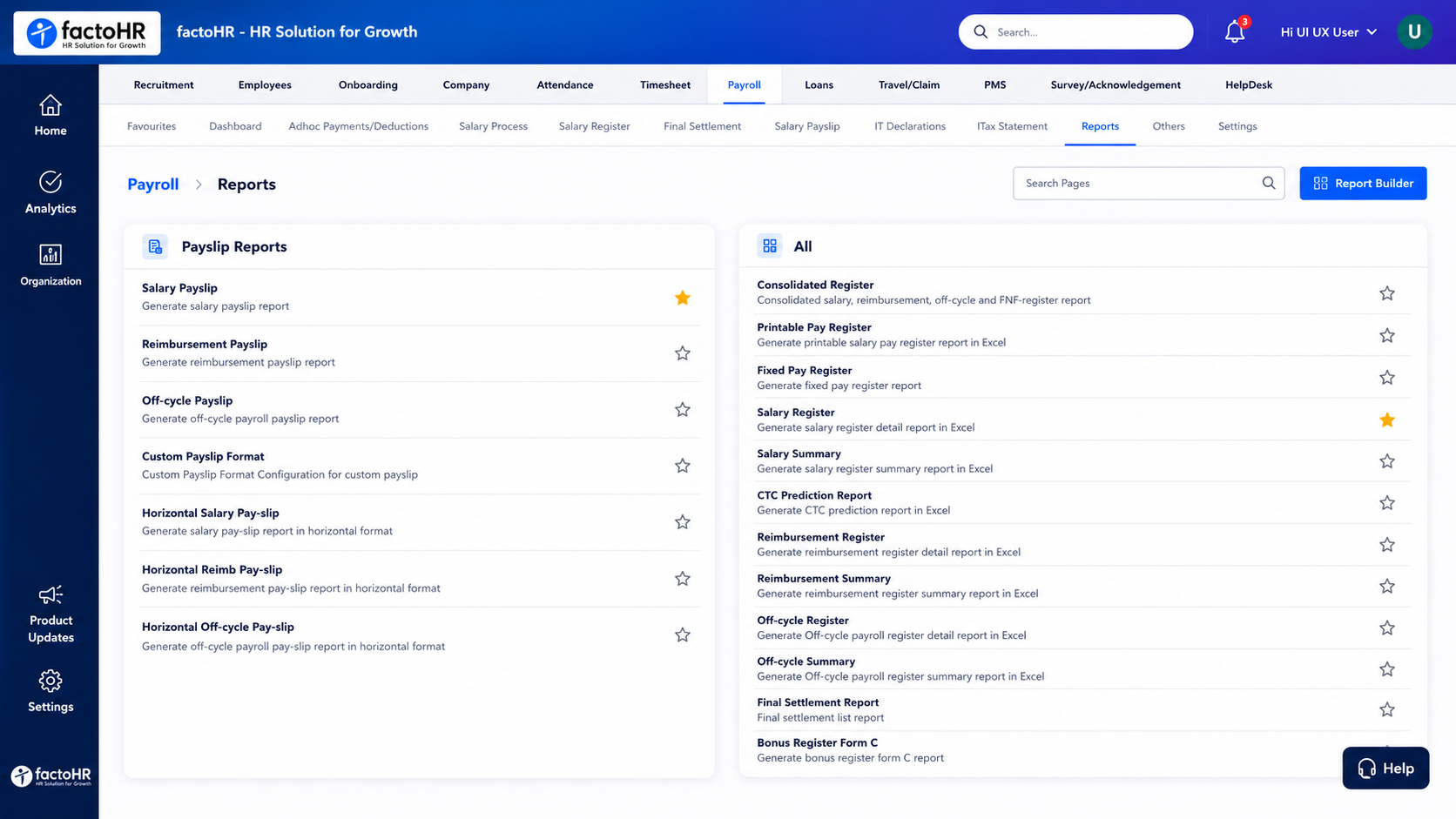Select the Travel/Claim tab
Image resolution: width=1456 pixels, height=819 pixels.
[909, 84]
